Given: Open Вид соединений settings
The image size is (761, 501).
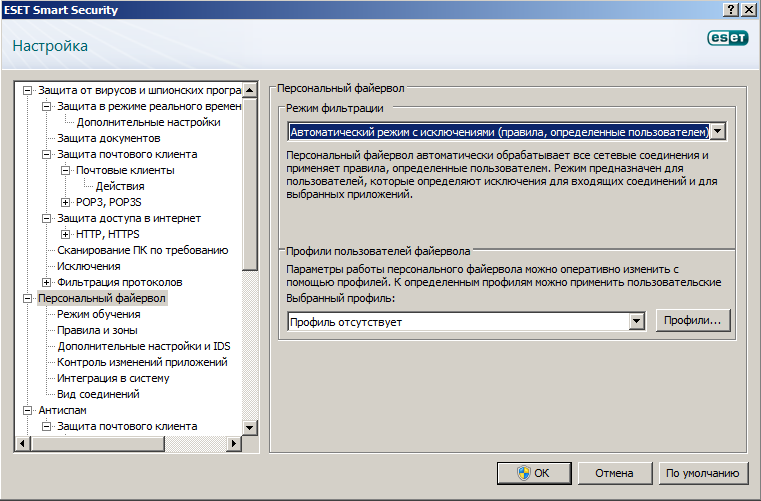Looking at the screenshot, I should [98, 395].
